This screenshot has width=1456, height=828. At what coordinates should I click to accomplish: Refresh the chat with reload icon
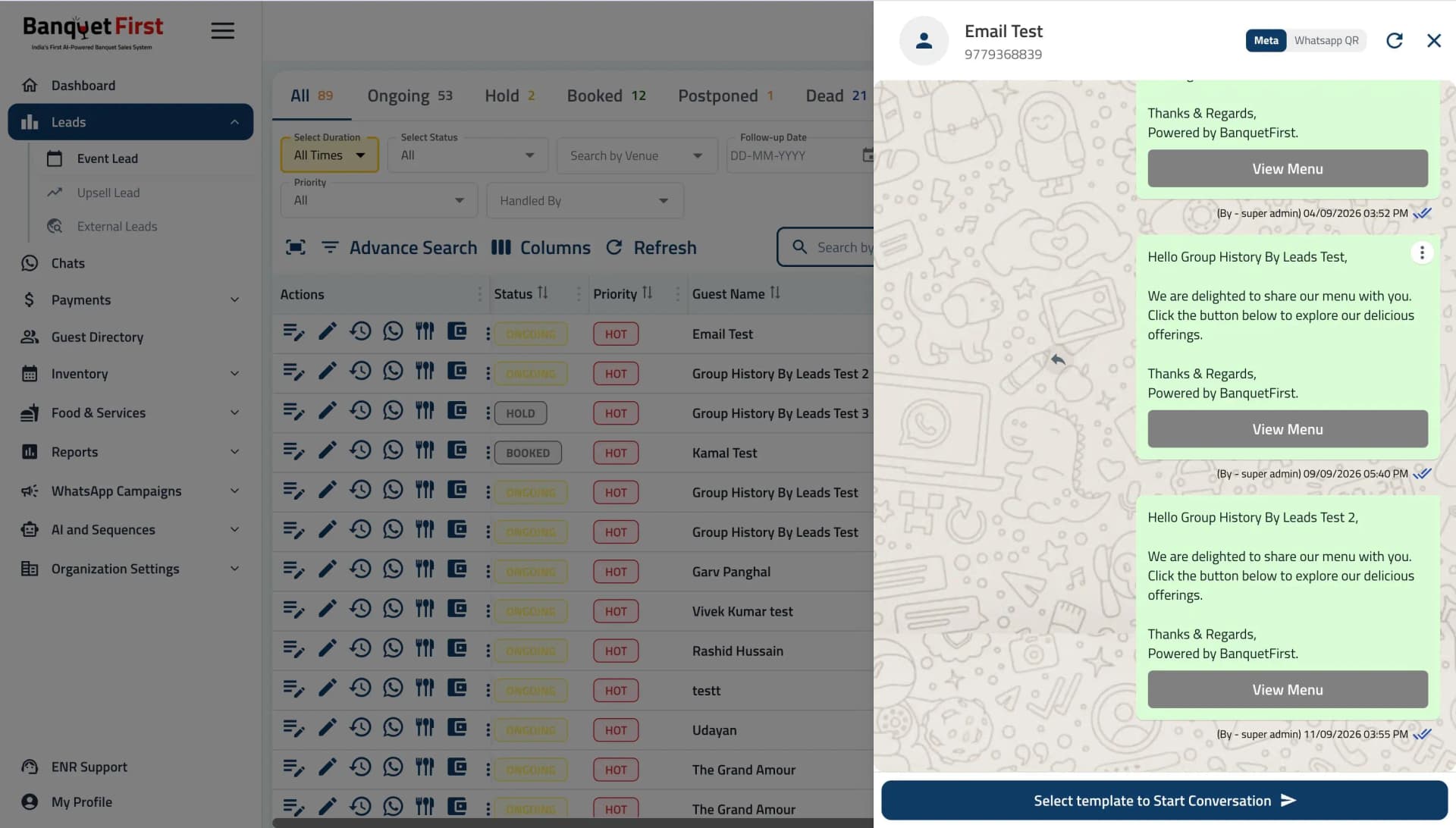tap(1394, 41)
